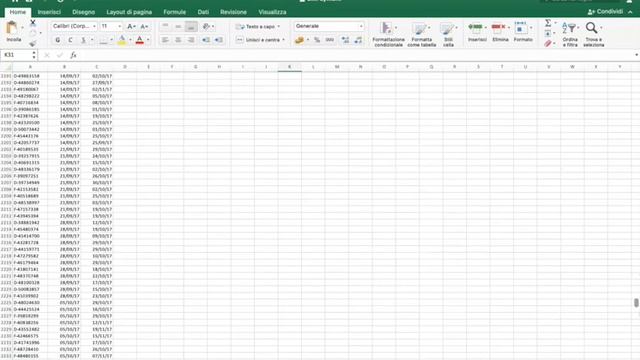This screenshot has width=640, height=360.
Task: Increase cell indent
Action: (x=219, y=40)
